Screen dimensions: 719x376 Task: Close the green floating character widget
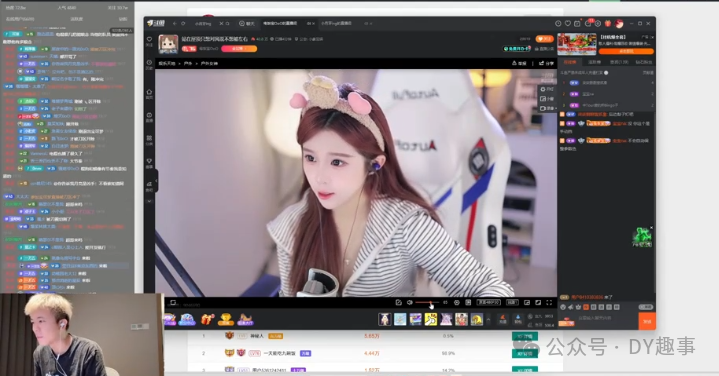[651, 228]
